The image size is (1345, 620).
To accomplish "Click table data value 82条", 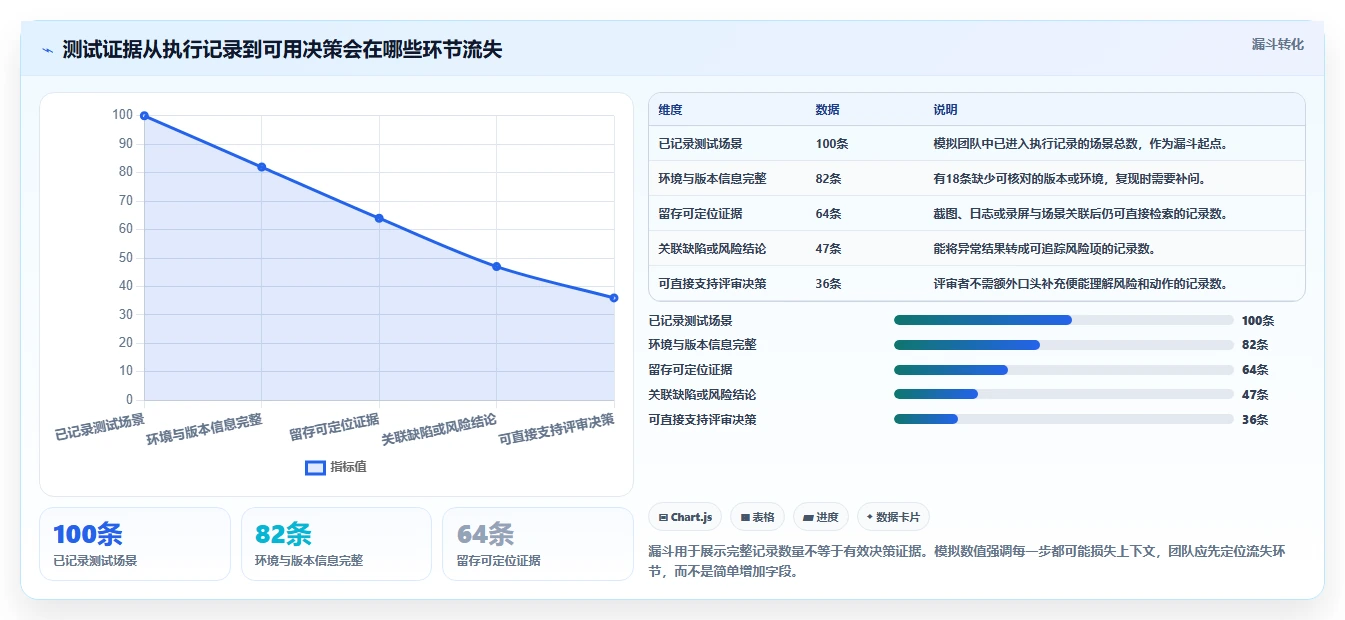I will coord(828,179).
